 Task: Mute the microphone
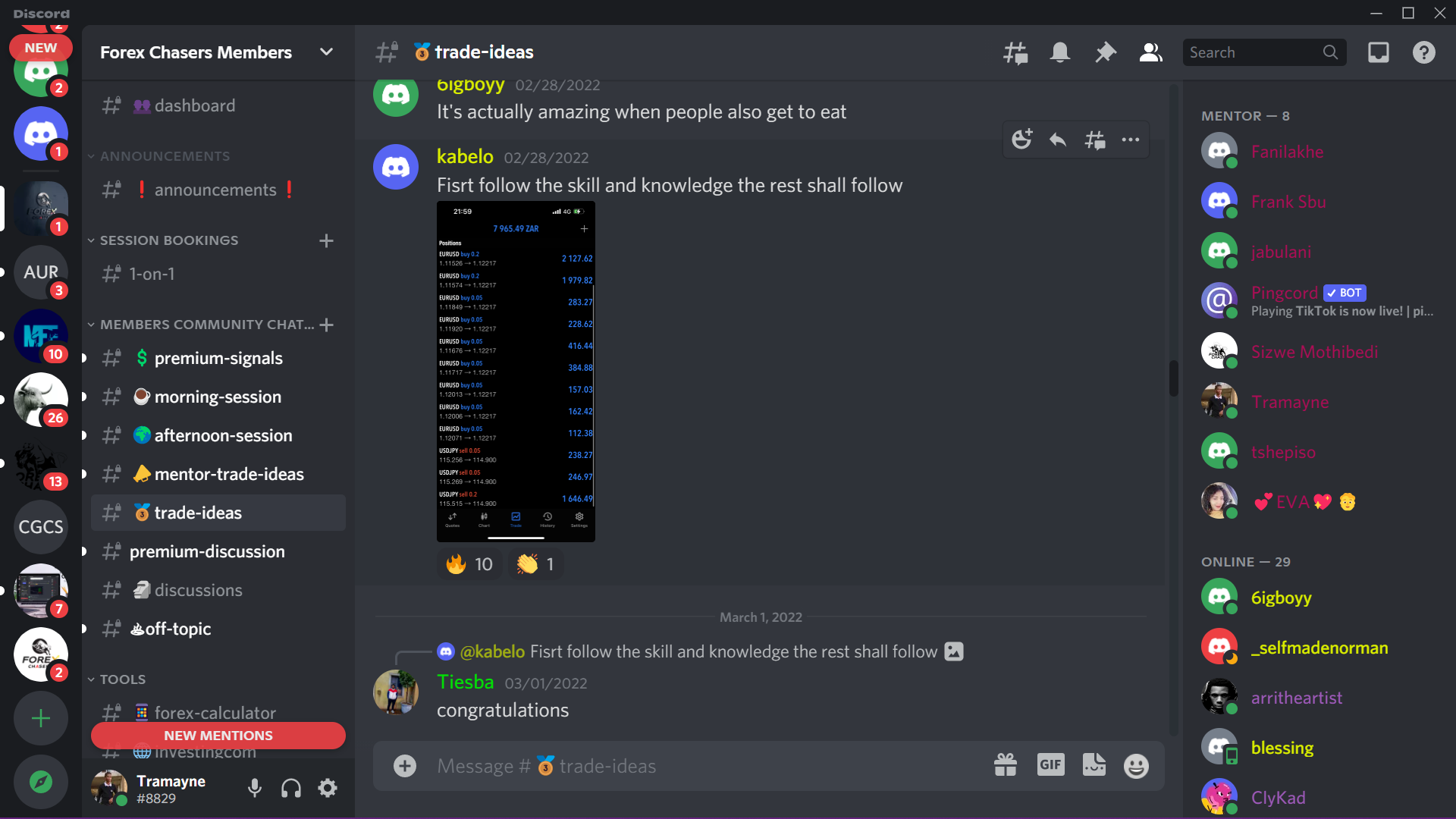pyautogui.click(x=255, y=789)
